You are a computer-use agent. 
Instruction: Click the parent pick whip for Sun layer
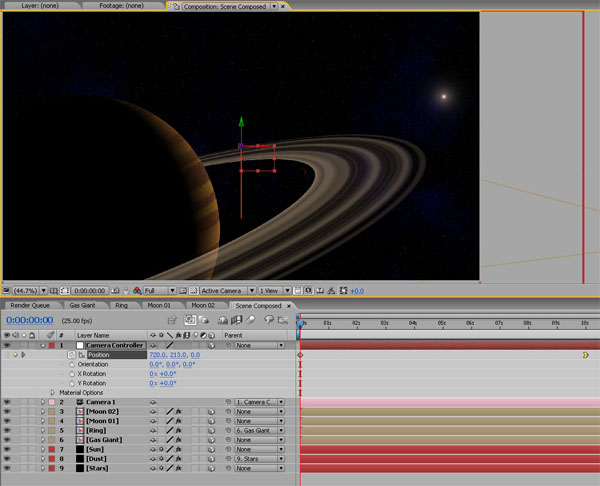227,449
